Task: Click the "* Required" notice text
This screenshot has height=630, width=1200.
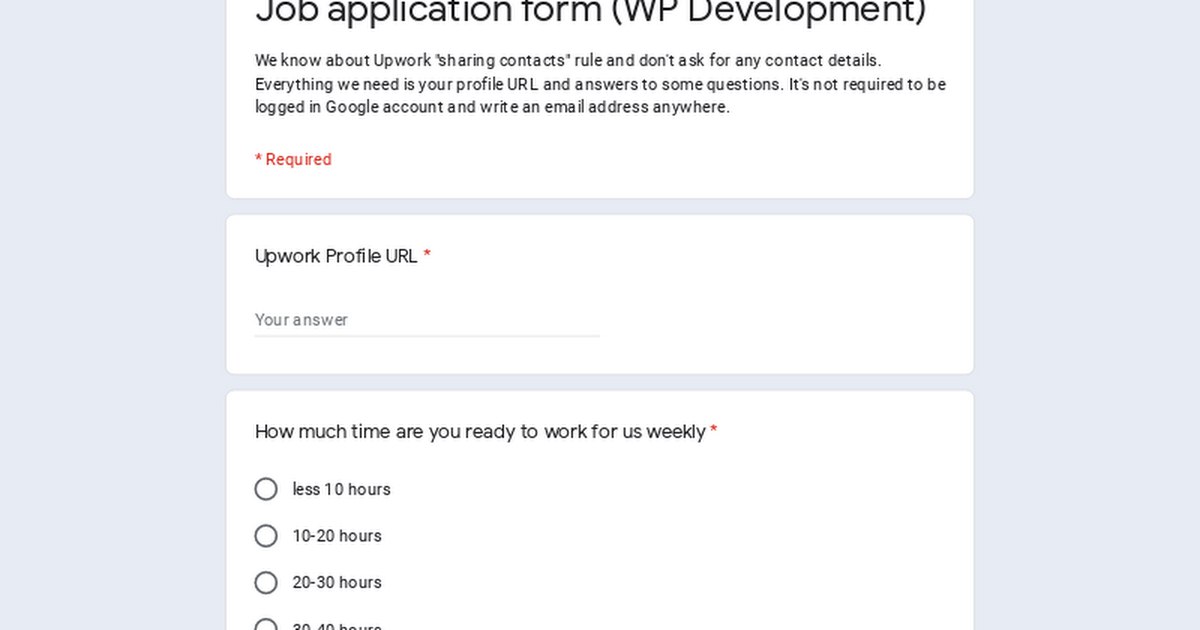Action: click(x=293, y=160)
